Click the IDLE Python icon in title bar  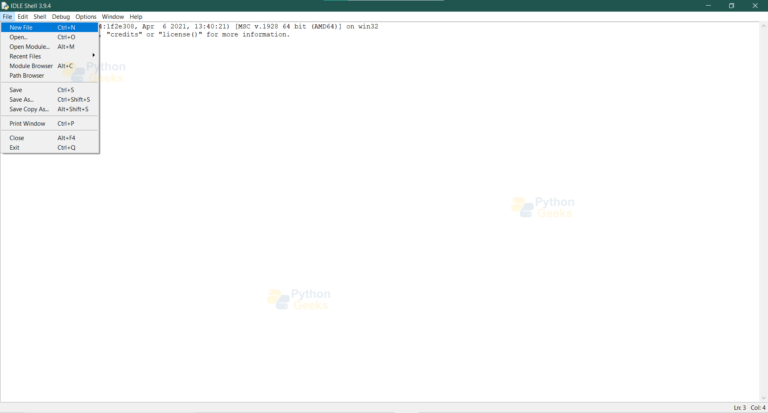click(x=5, y=5)
